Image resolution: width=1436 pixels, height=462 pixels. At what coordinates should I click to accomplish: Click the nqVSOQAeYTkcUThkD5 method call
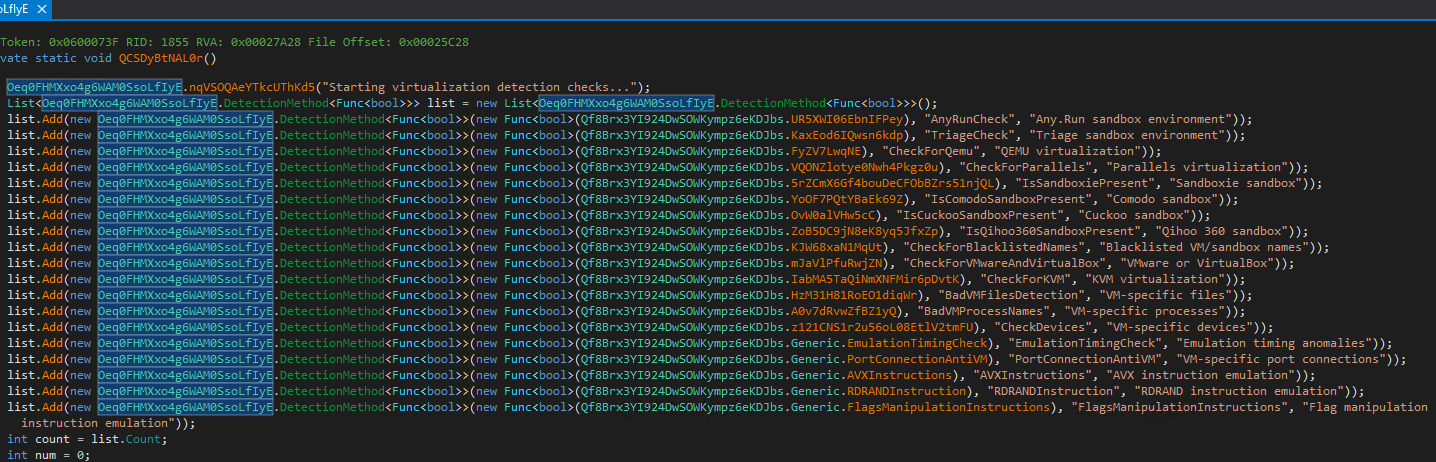coord(250,87)
